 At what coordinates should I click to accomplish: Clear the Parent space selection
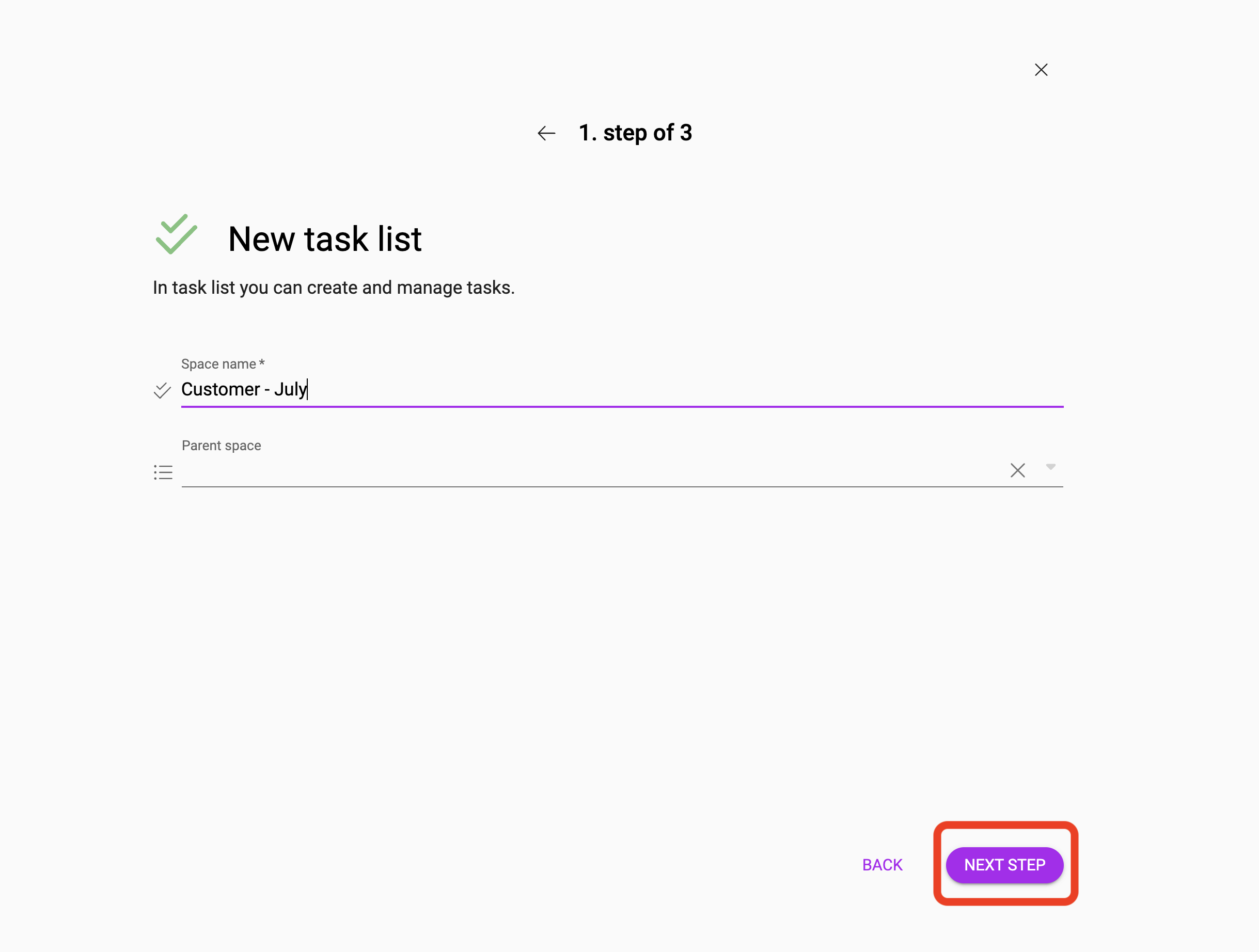(1018, 471)
